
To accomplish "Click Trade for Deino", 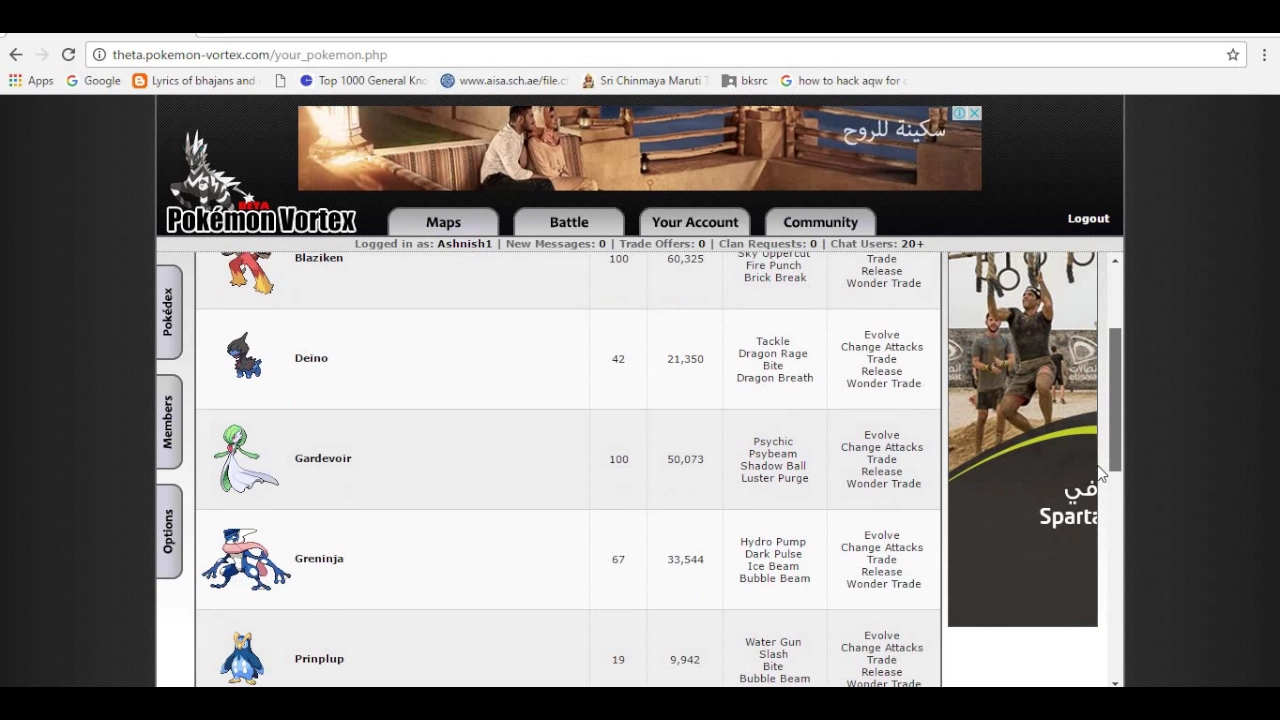I will (x=882, y=359).
